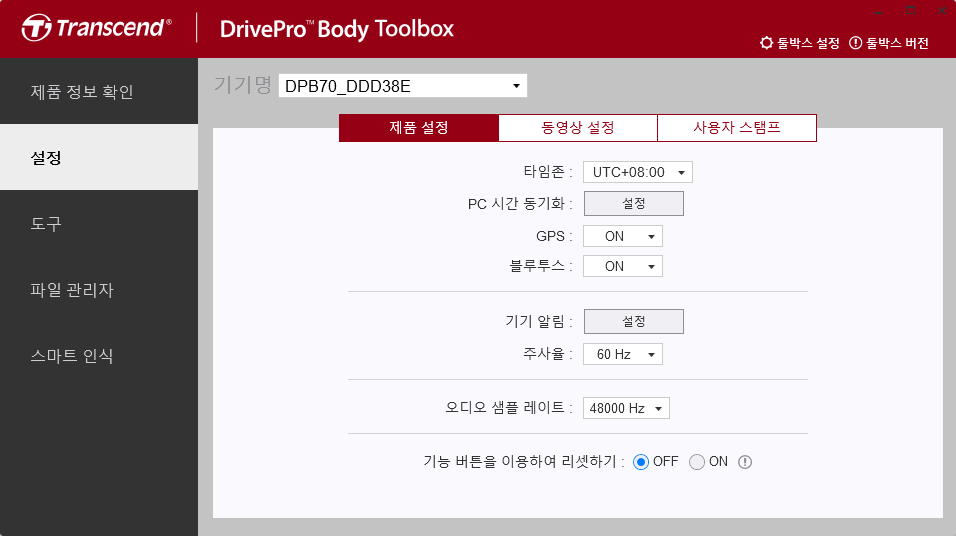Open 스마트 인식 in sidebar
Screen dimensions: 956x536
(x=99, y=356)
